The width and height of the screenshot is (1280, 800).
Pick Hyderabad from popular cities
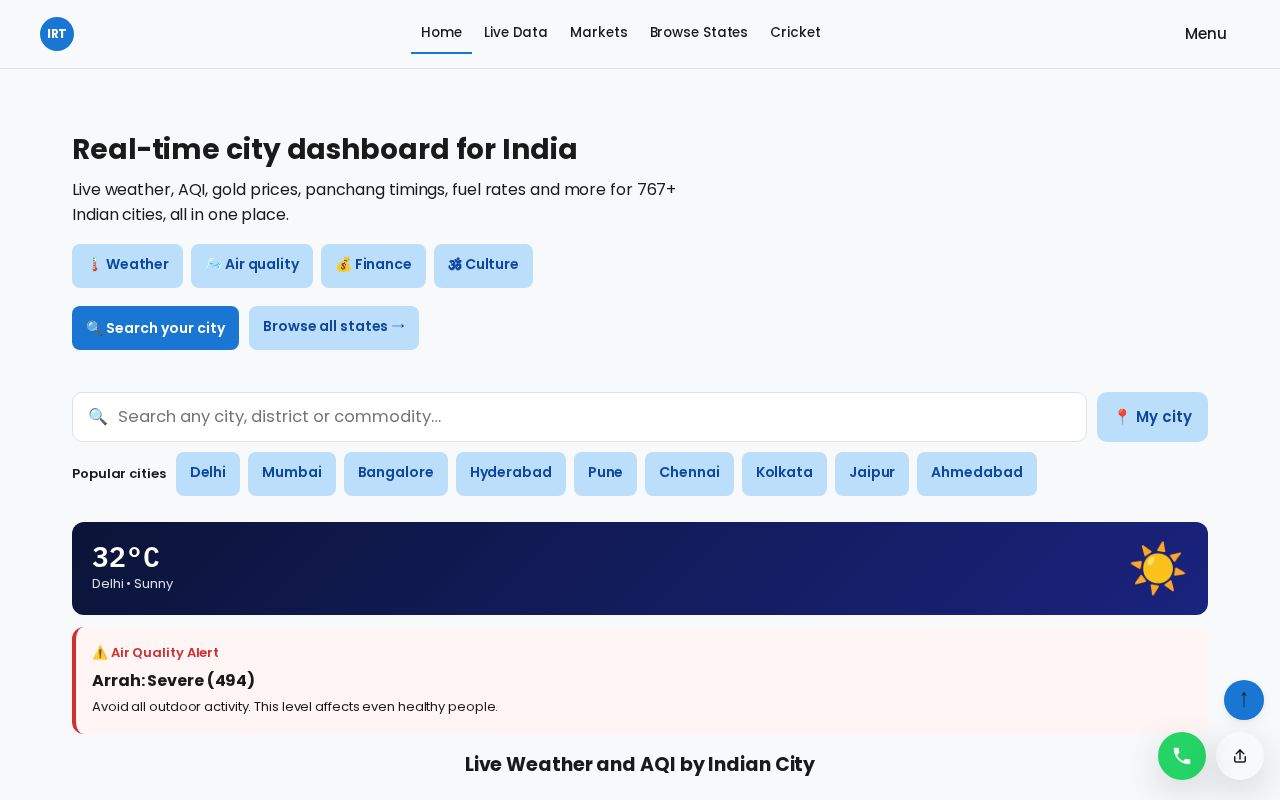pos(511,474)
